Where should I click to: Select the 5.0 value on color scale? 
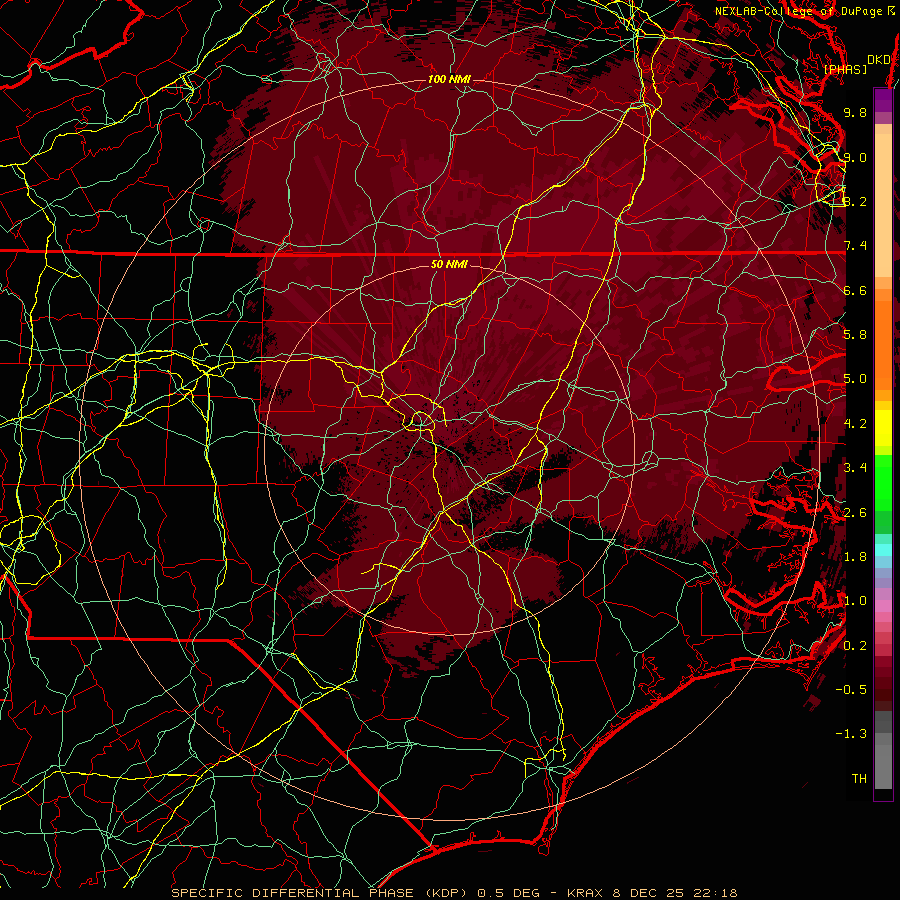855,379
